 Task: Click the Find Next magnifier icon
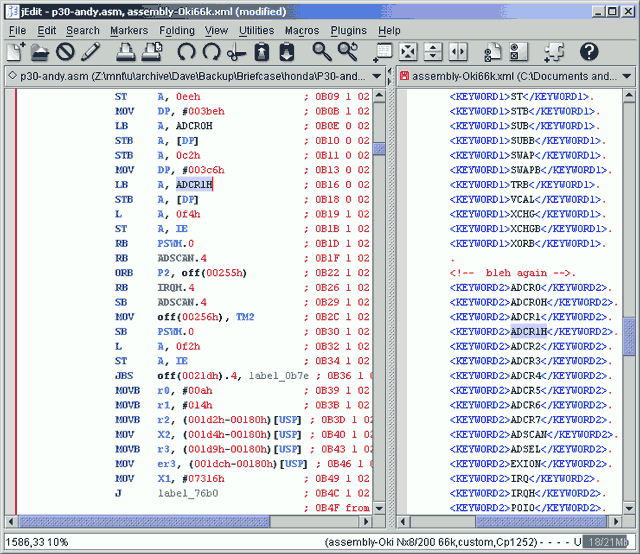pos(348,52)
